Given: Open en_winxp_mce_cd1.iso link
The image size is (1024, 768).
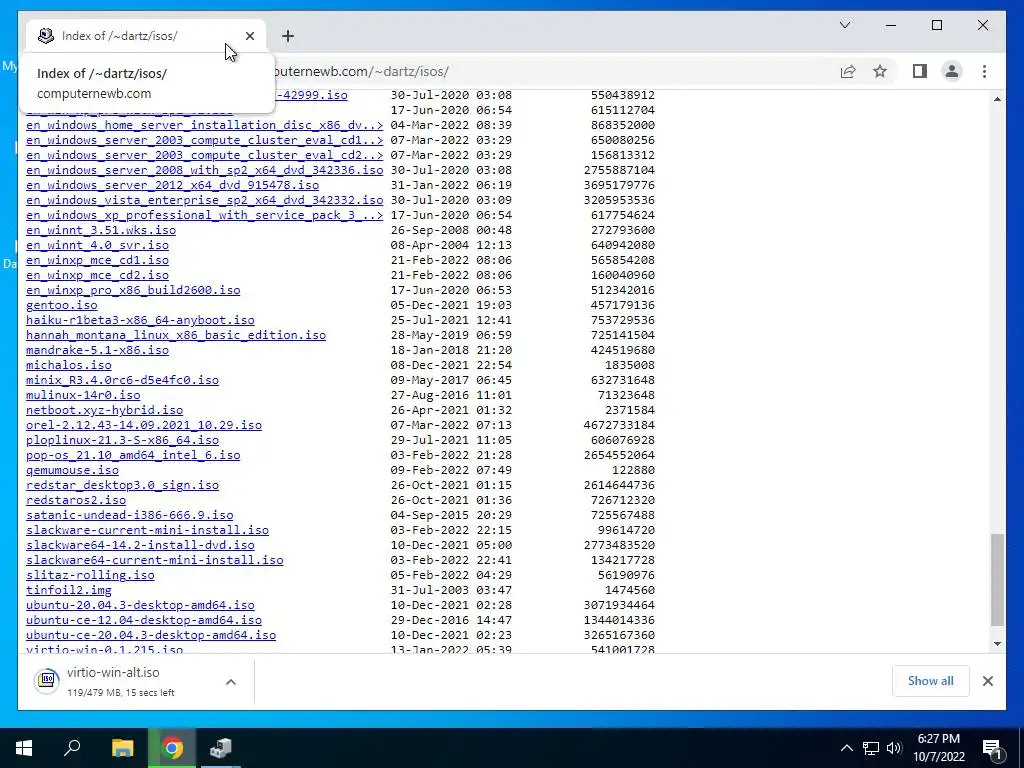Looking at the screenshot, I should pyautogui.click(x=97, y=261).
